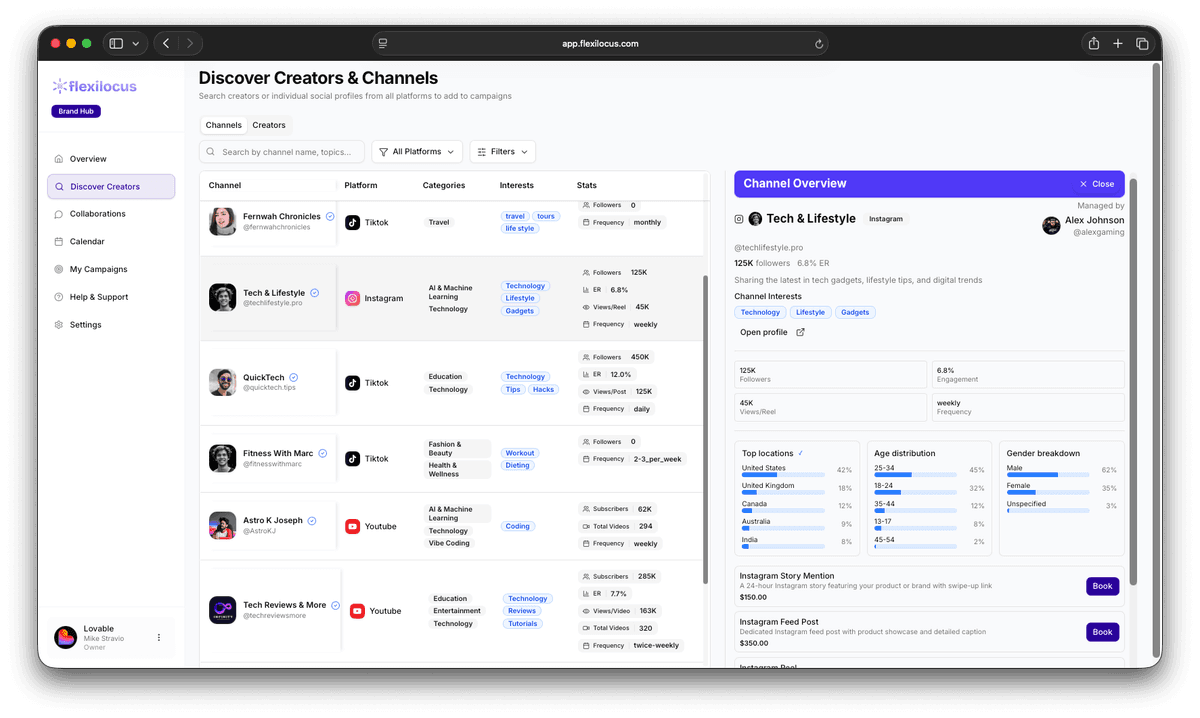
Task: Open the three-dot menu beside Mike Stravio
Action: tap(158, 637)
